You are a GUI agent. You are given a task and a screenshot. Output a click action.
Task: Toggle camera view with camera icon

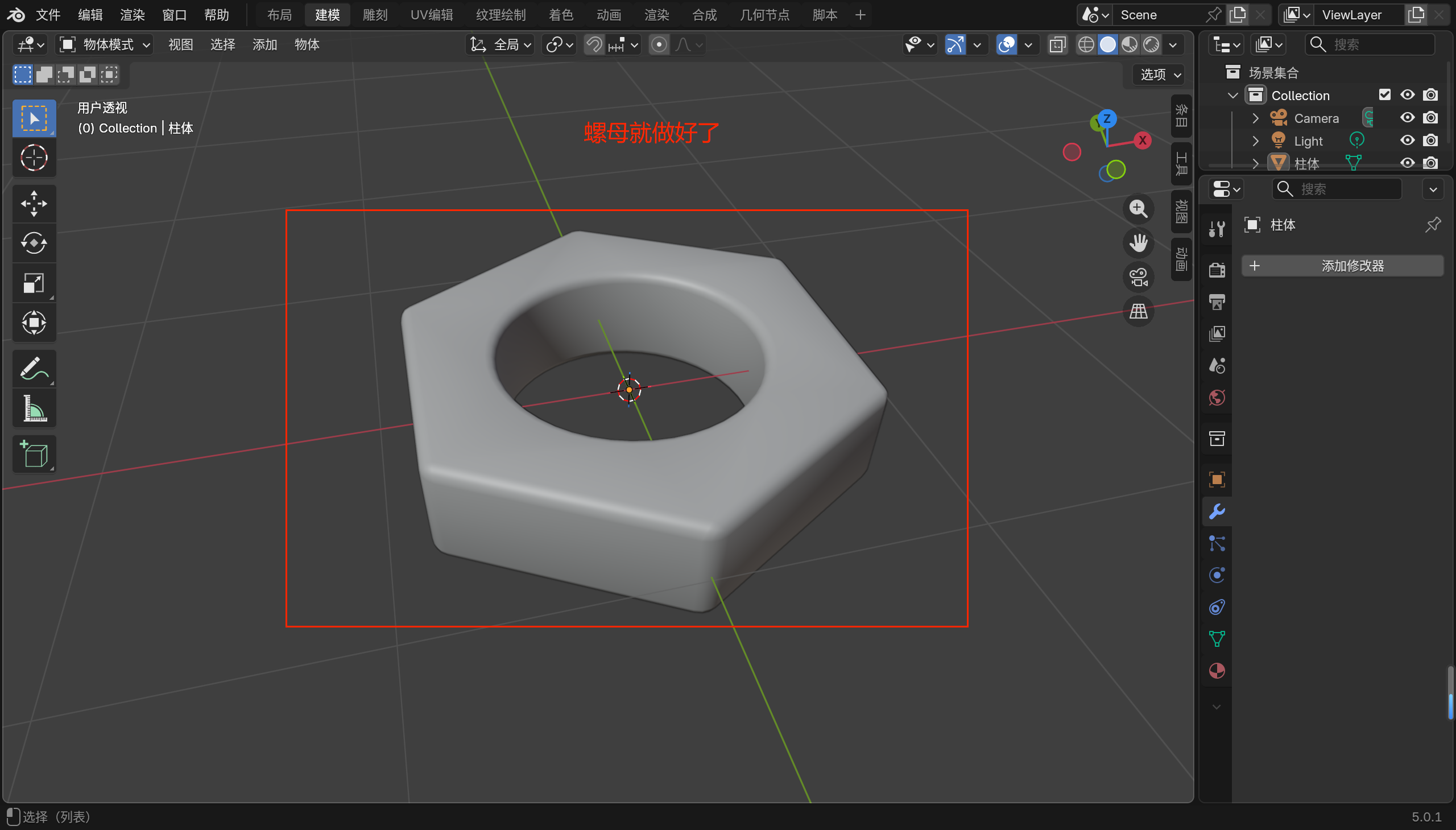pos(1138,278)
